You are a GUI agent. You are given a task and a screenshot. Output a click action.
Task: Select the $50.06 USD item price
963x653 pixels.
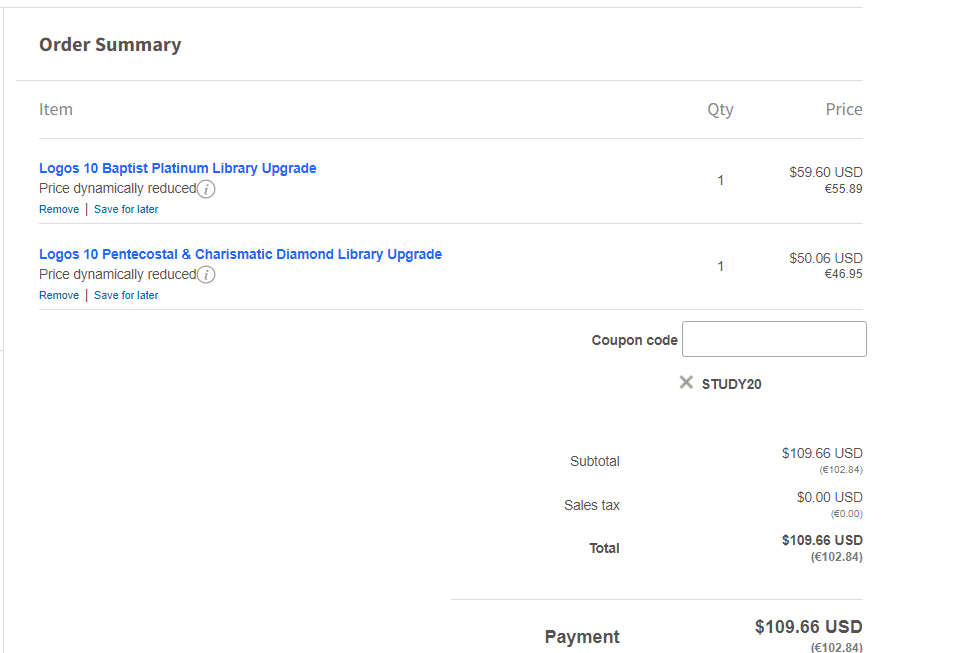coord(825,259)
